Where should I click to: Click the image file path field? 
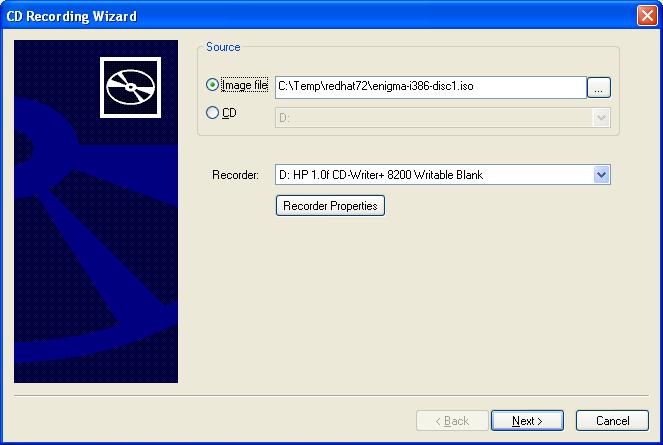click(x=430, y=87)
